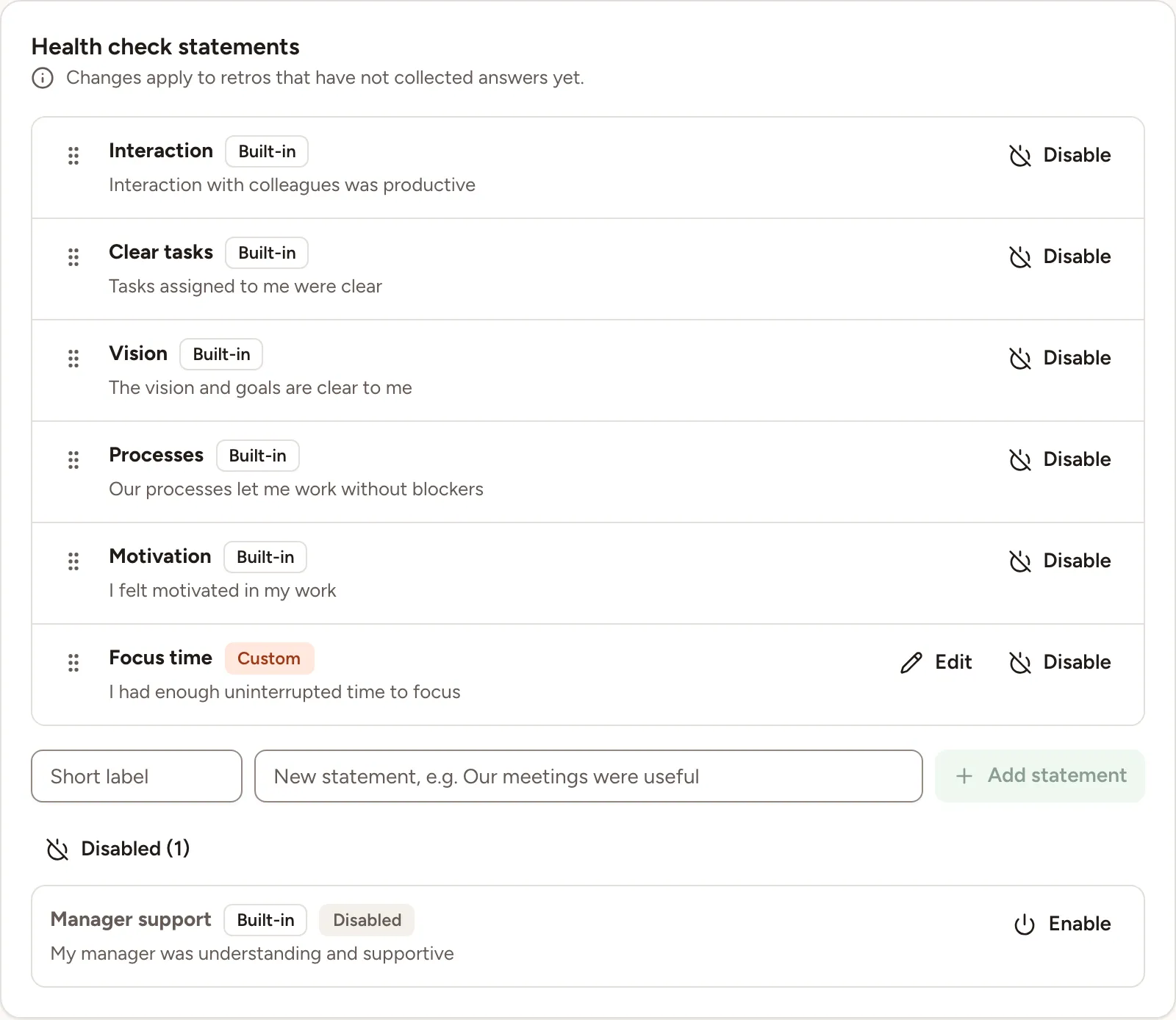Disable the Interaction statement
The width and height of the screenshot is (1176, 1020).
click(1060, 155)
